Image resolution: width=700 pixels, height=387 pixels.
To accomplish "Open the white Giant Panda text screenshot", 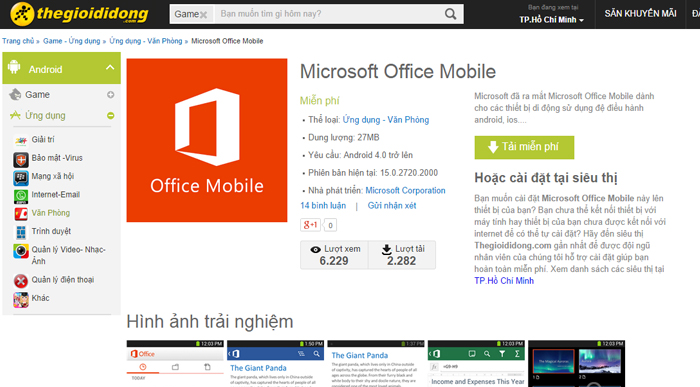I will pos(376,363).
